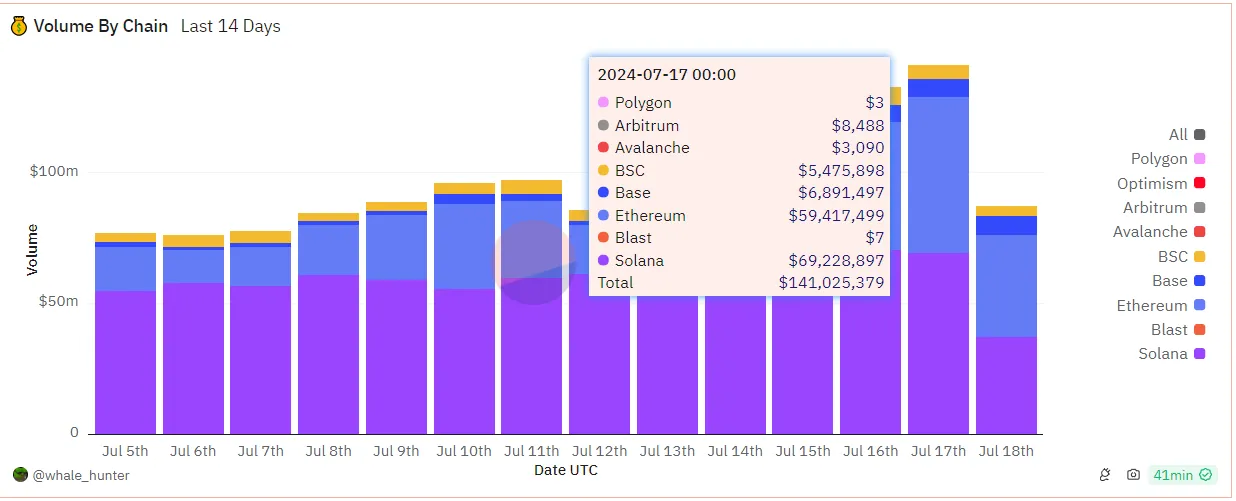Open the @whale_hunter profile link

point(81,476)
